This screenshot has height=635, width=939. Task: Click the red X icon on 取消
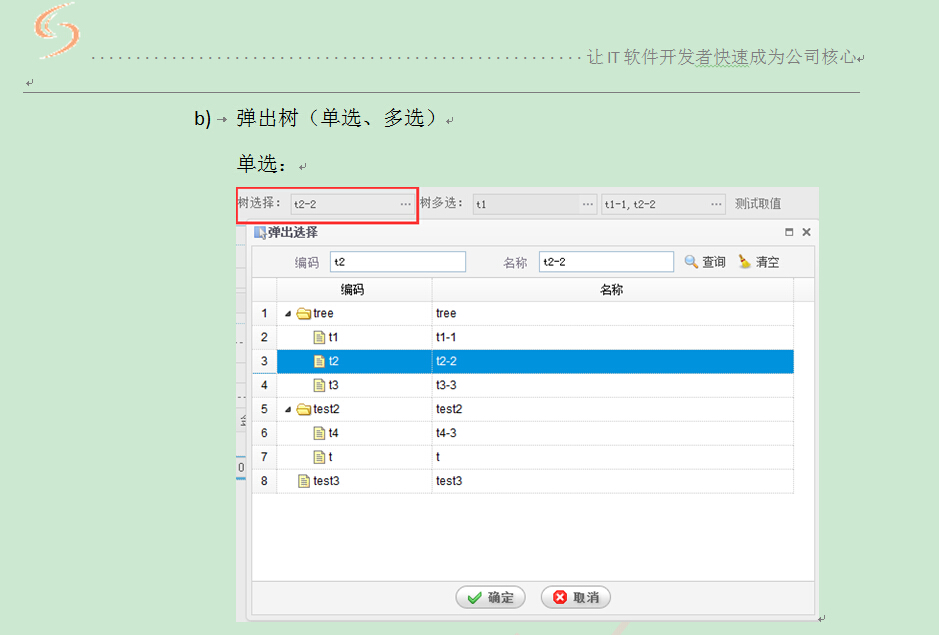click(560, 597)
